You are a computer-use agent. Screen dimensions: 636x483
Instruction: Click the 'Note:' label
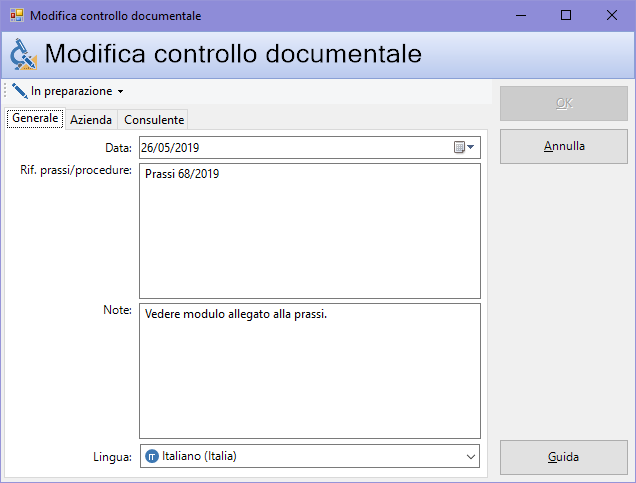[117, 310]
